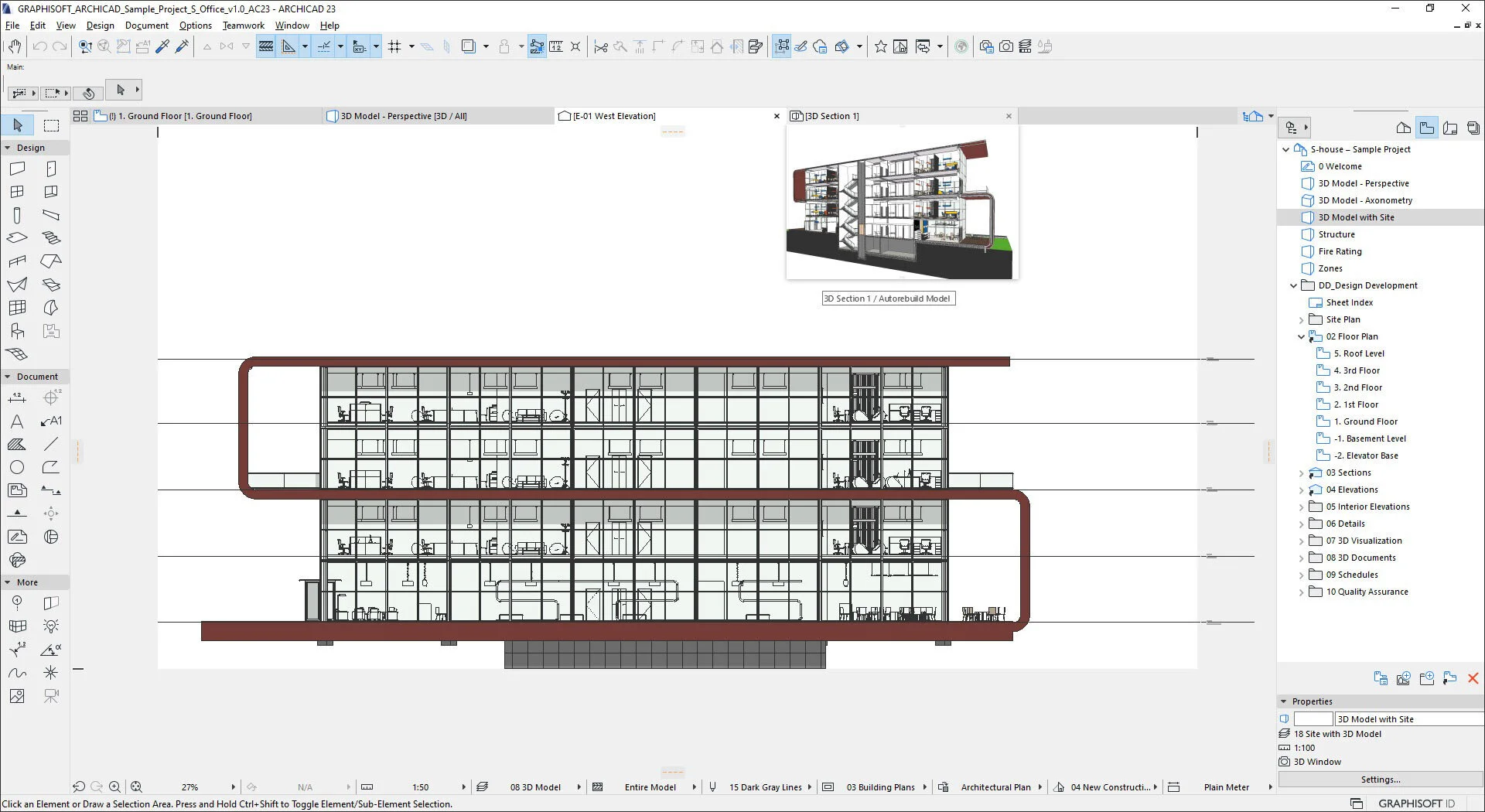This screenshot has height=812, width=1485.
Task: Click the Fill tool icon
Action: 17,445
